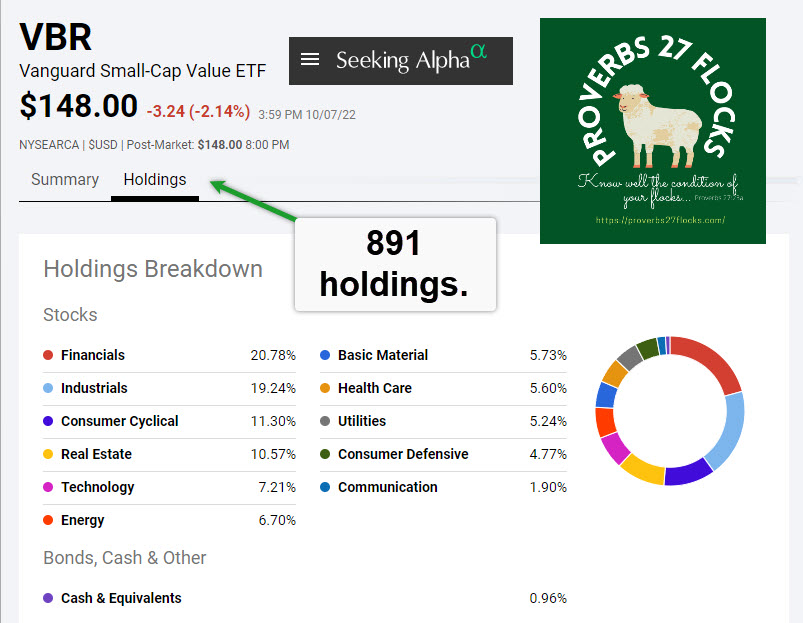803x623 pixels.
Task: Open the proverbs27flocks.com link
Action: pyautogui.click(x=659, y=220)
